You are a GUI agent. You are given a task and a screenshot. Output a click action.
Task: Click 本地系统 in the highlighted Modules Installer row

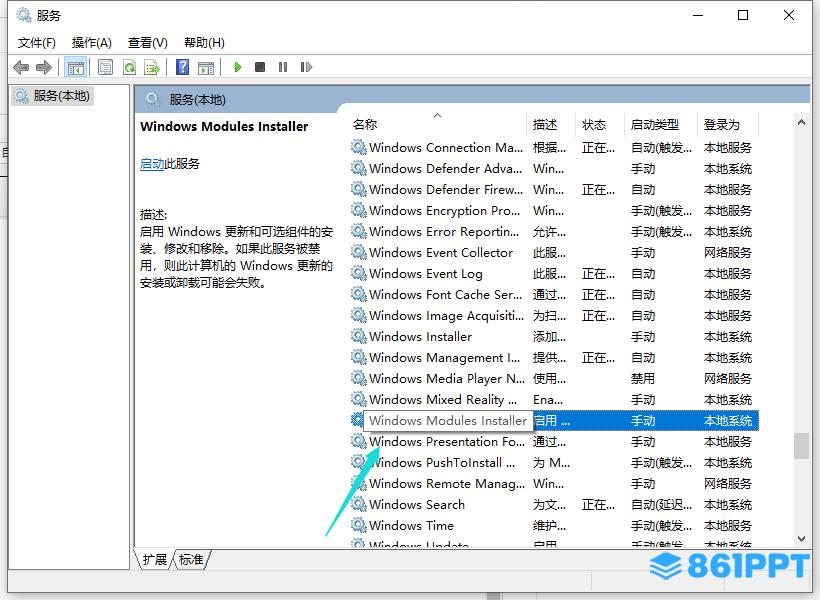click(x=727, y=421)
